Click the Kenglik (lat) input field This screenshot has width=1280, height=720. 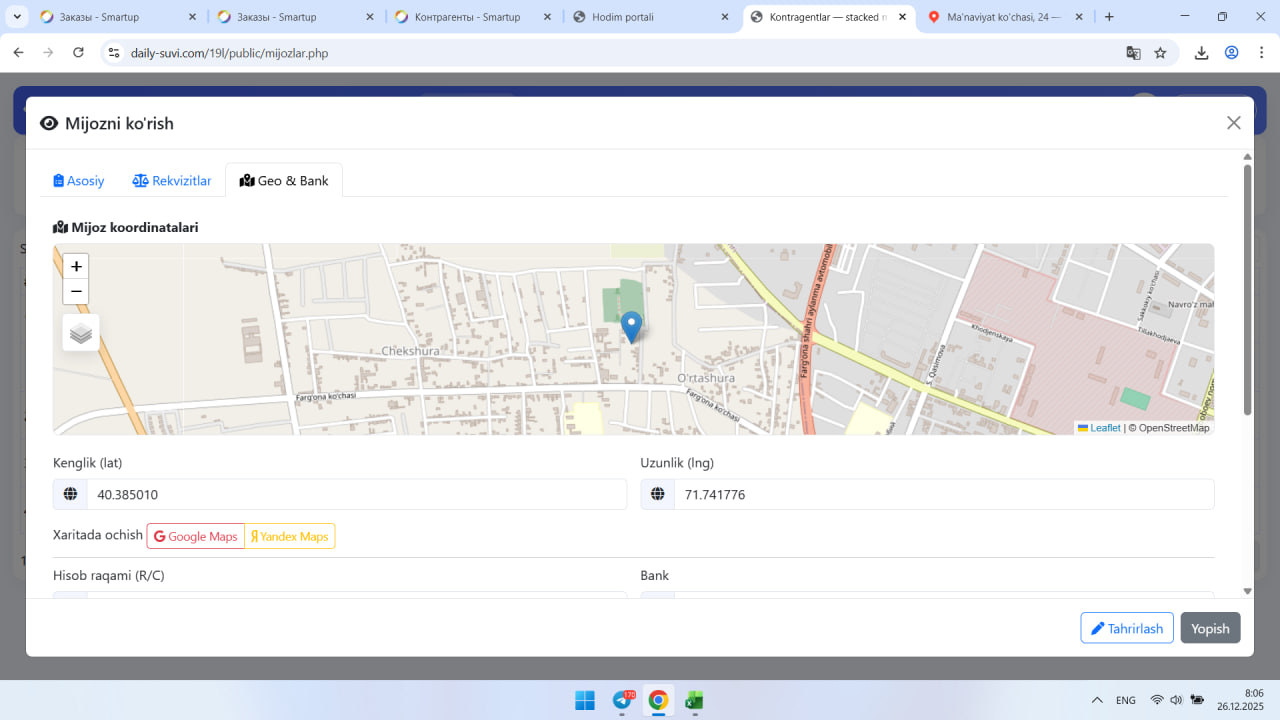pyautogui.click(x=356, y=494)
